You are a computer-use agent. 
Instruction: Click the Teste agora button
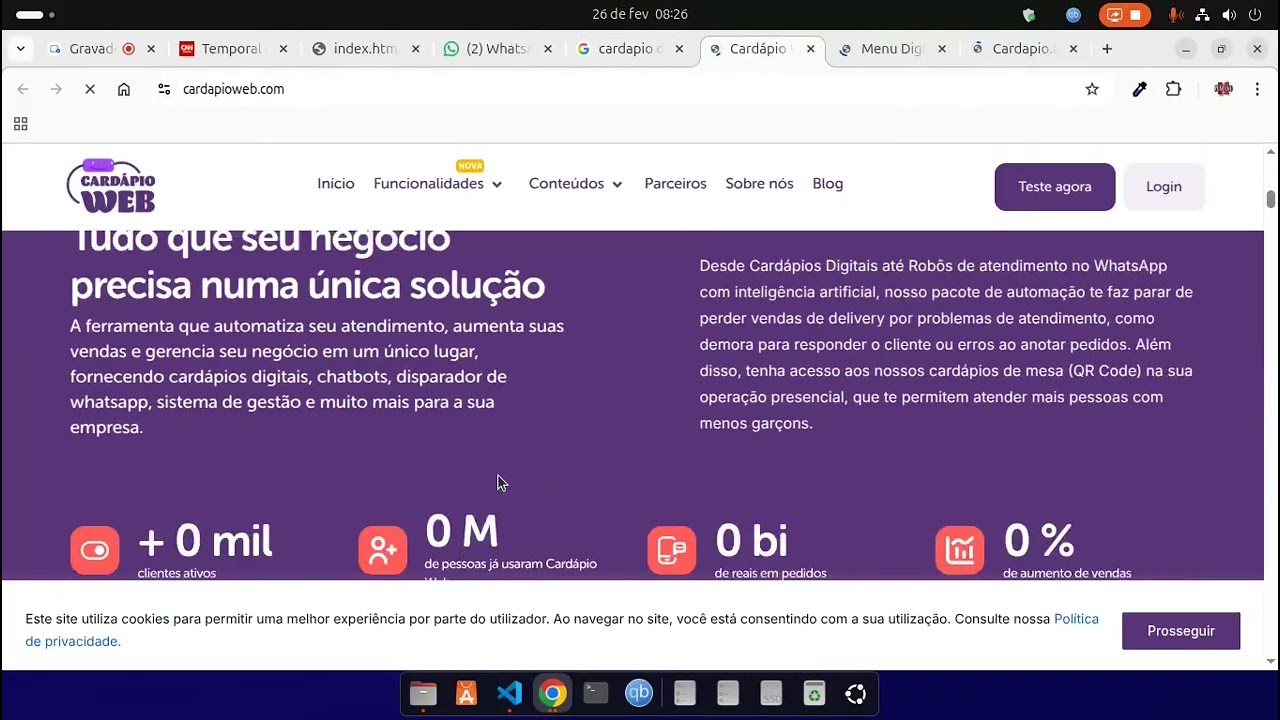(x=1055, y=187)
